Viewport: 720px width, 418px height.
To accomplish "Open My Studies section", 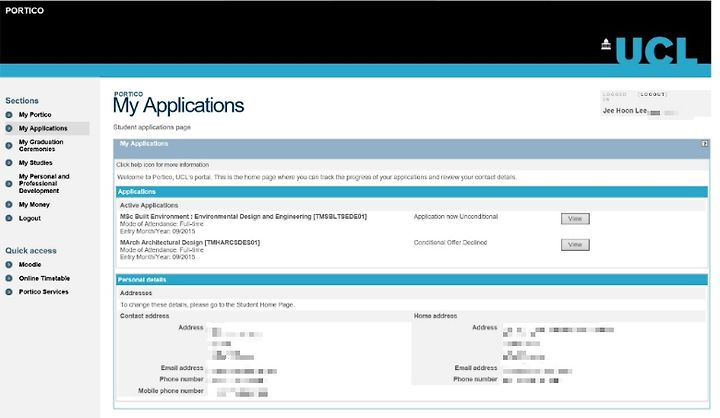I will pyautogui.click(x=35, y=163).
